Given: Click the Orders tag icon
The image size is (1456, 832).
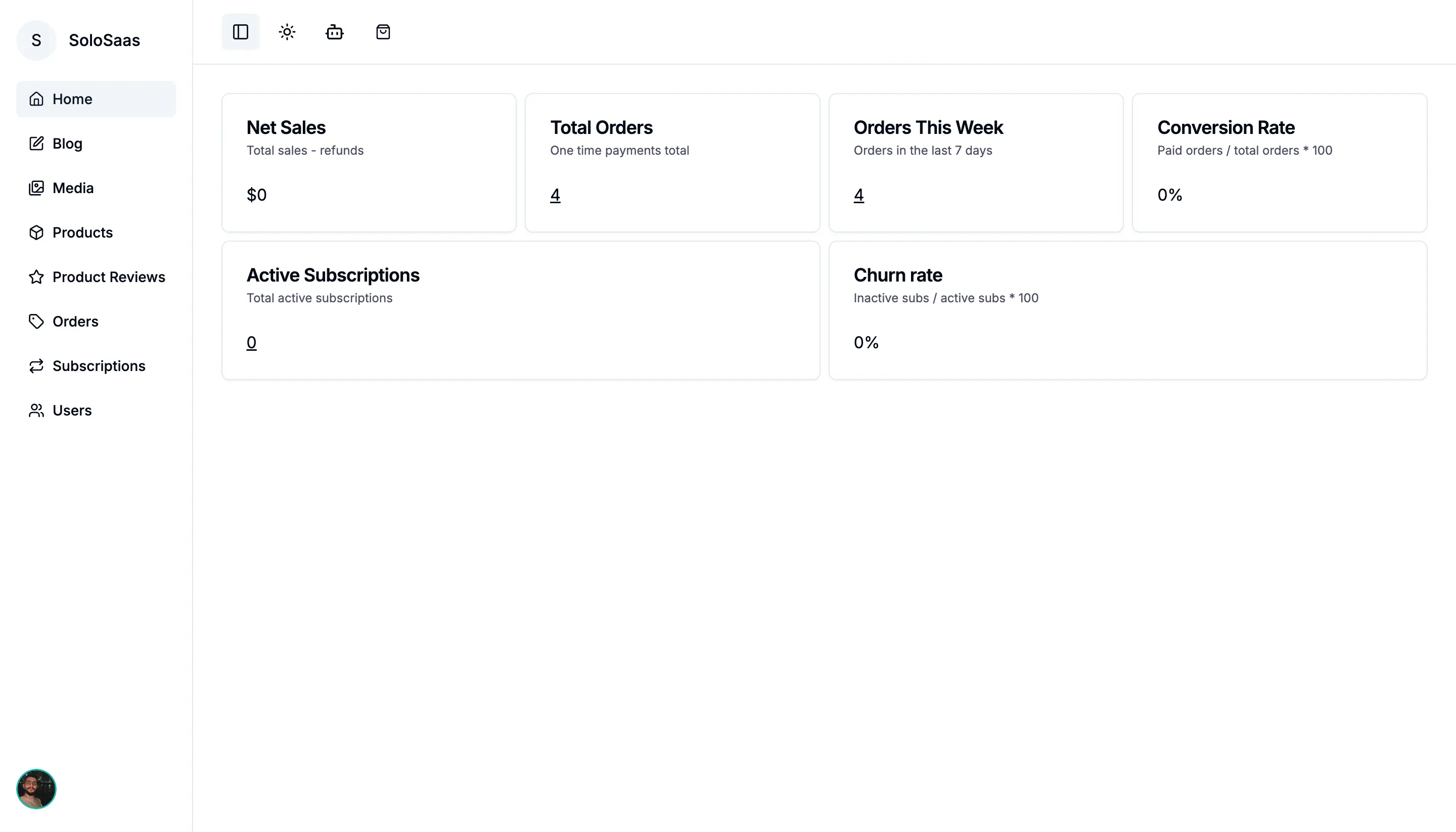Looking at the screenshot, I should click(36, 321).
